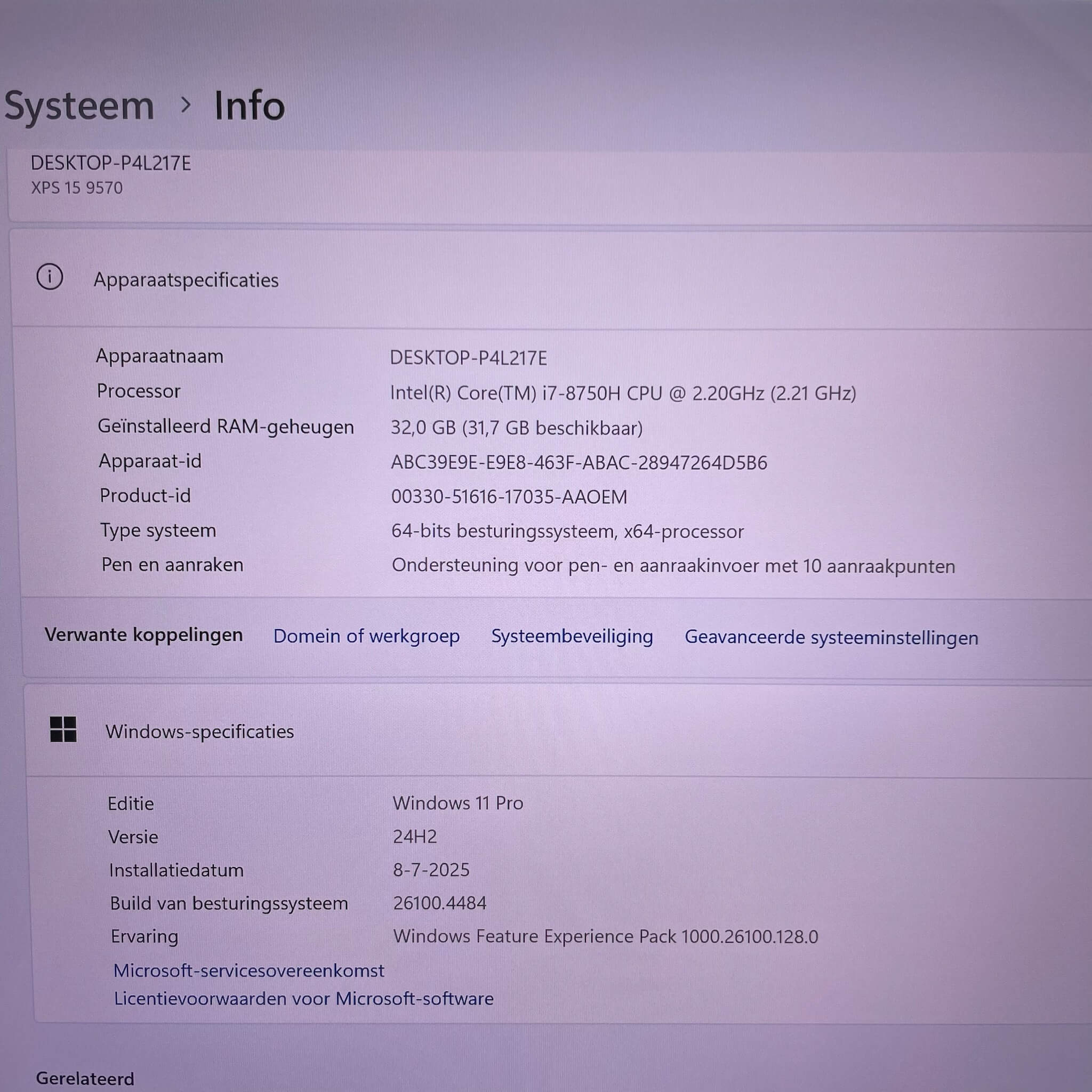Screen dimensions: 1092x1092
Task: Open Geavanceerde systeeminstellingen link
Action: click(x=831, y=638)
